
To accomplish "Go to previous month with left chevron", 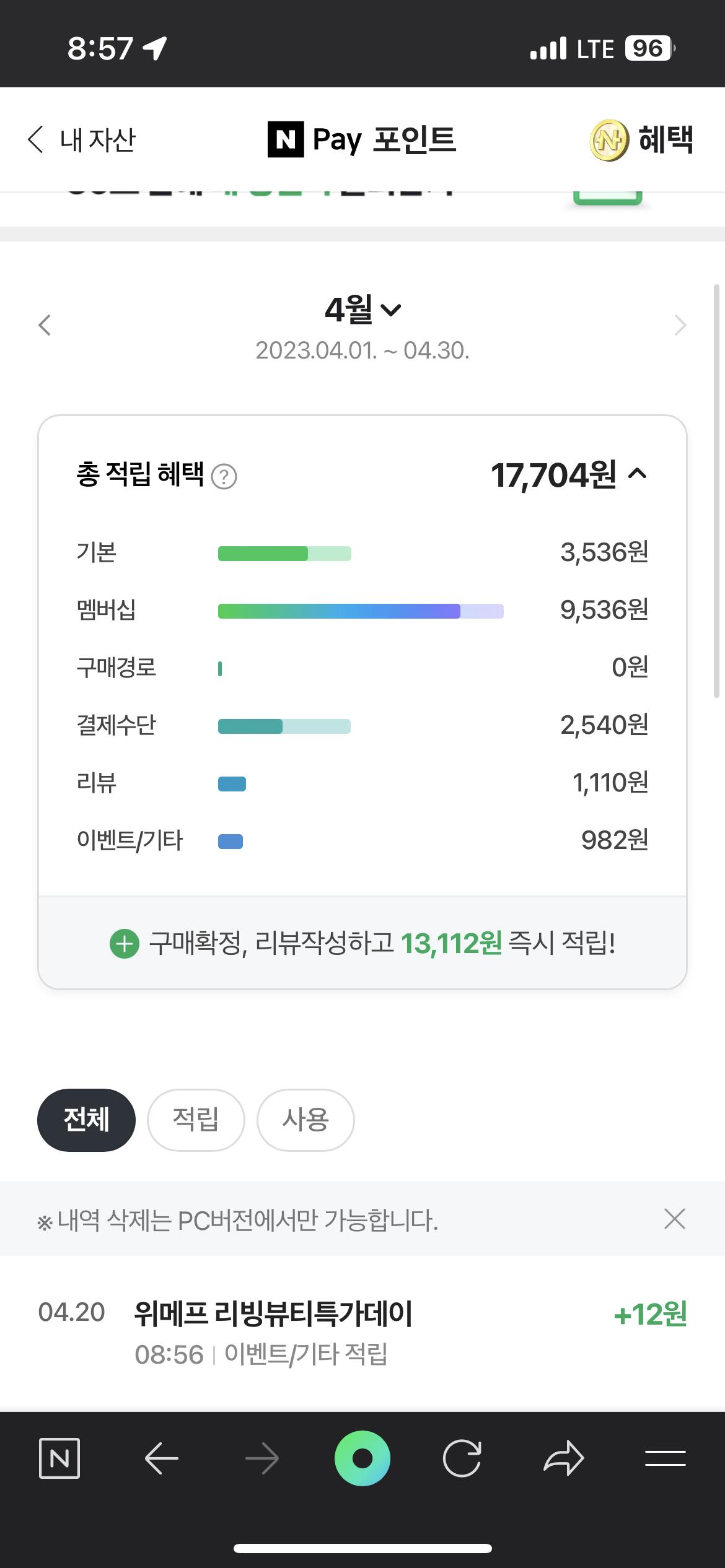I will (x=45, y=324).
